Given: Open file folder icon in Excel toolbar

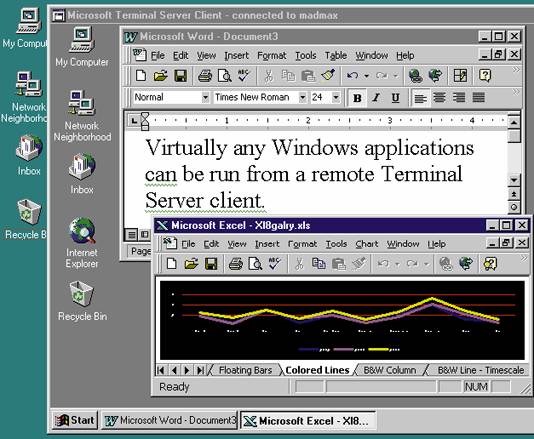Looking at the screenshot, I should pos(191,264).
